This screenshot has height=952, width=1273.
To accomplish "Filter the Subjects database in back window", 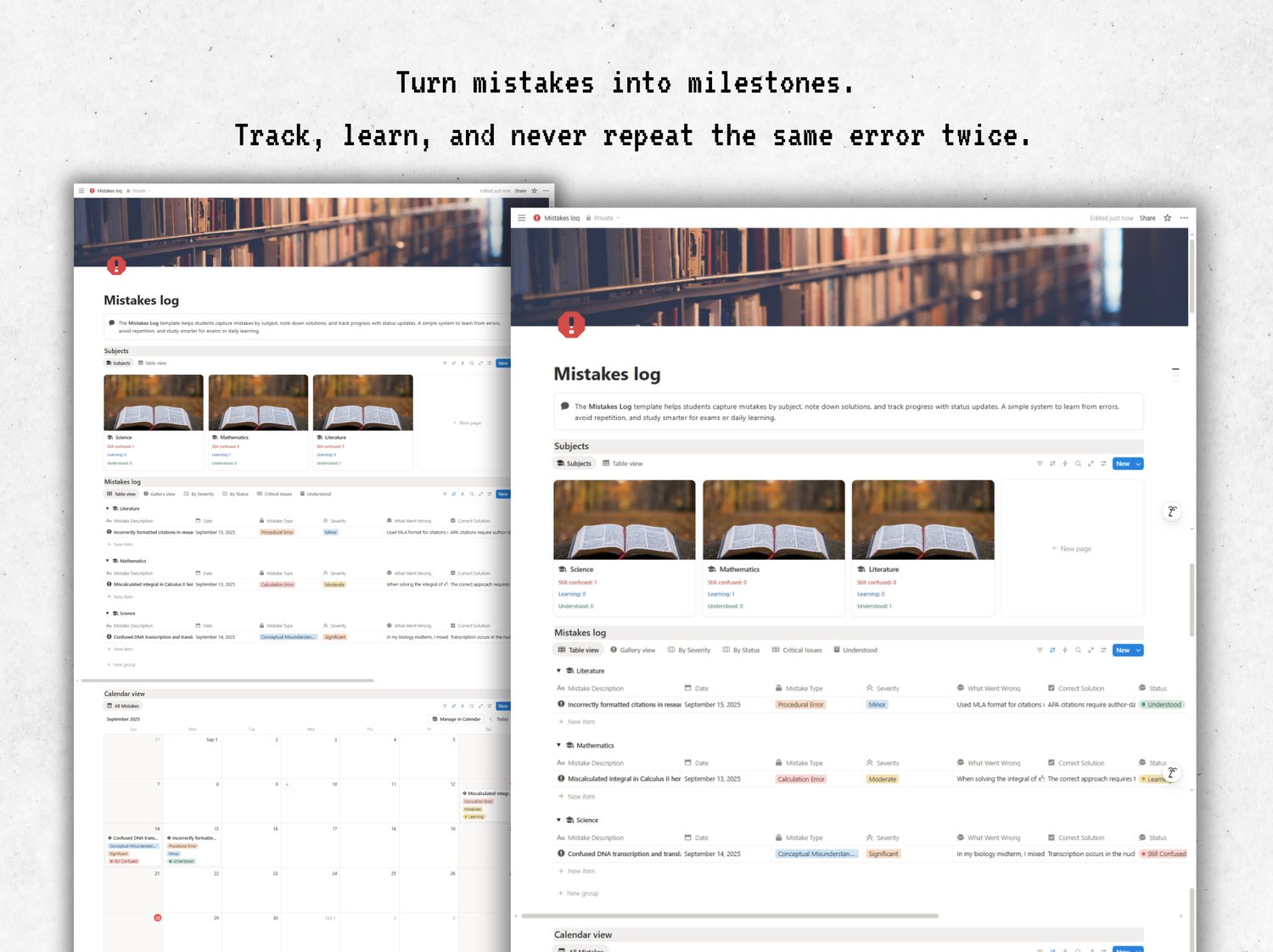I will (x=445, y=363).
